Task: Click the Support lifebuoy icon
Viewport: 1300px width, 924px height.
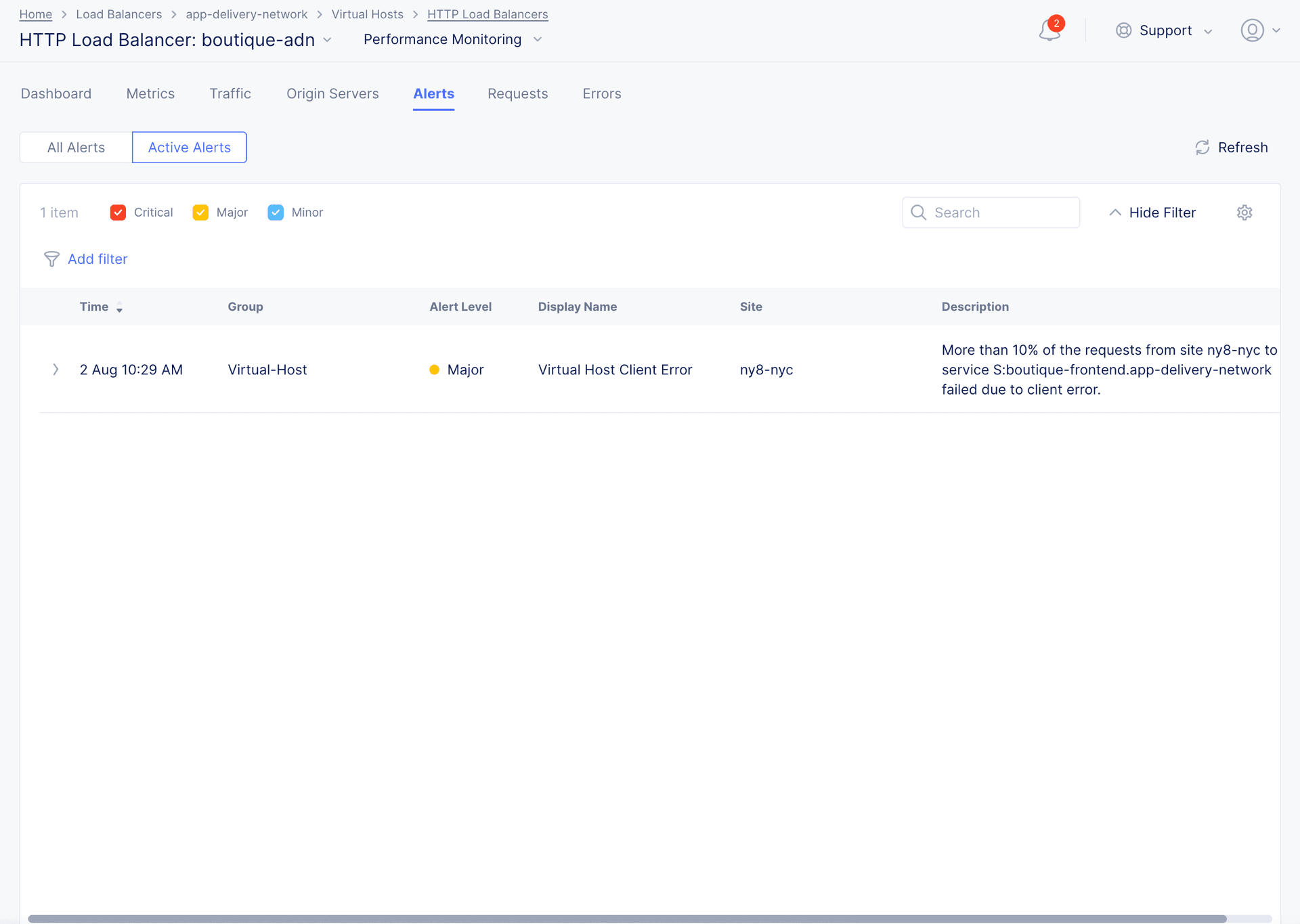Action: pyautogui.click(x=1123, y=30)
